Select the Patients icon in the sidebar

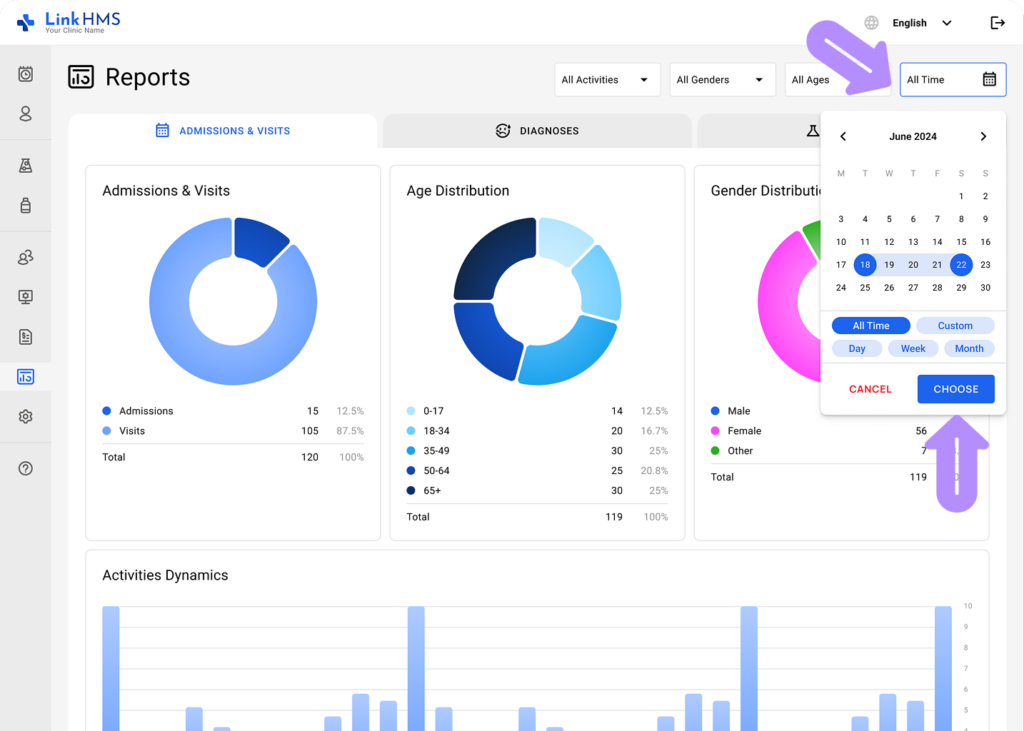click(x=25, y=114)
